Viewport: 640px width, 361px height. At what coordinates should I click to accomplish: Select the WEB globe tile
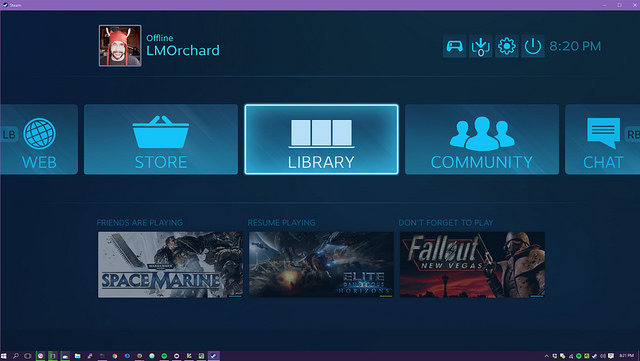39,139
